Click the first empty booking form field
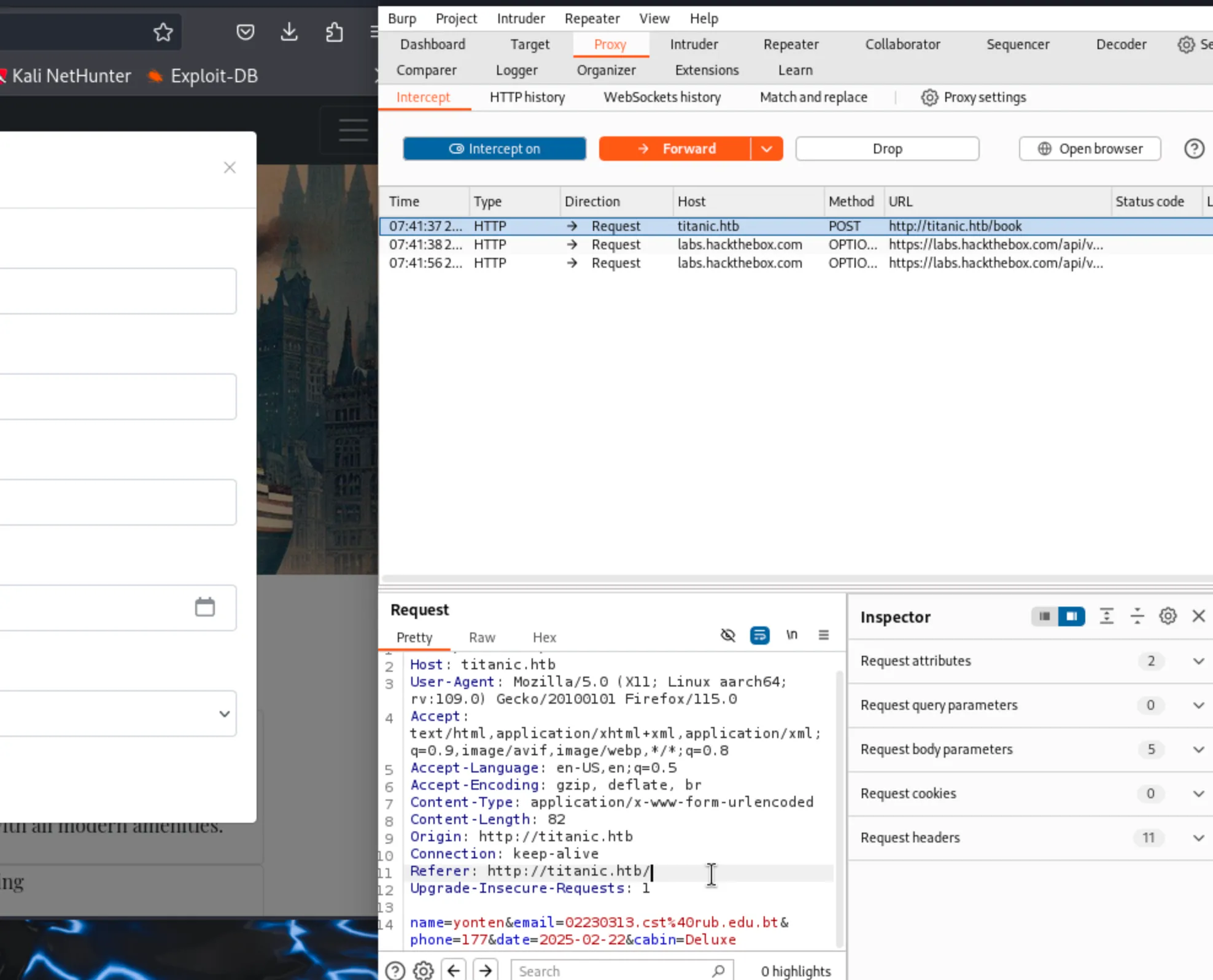The image size is (1213, 980). pos(118,291)
